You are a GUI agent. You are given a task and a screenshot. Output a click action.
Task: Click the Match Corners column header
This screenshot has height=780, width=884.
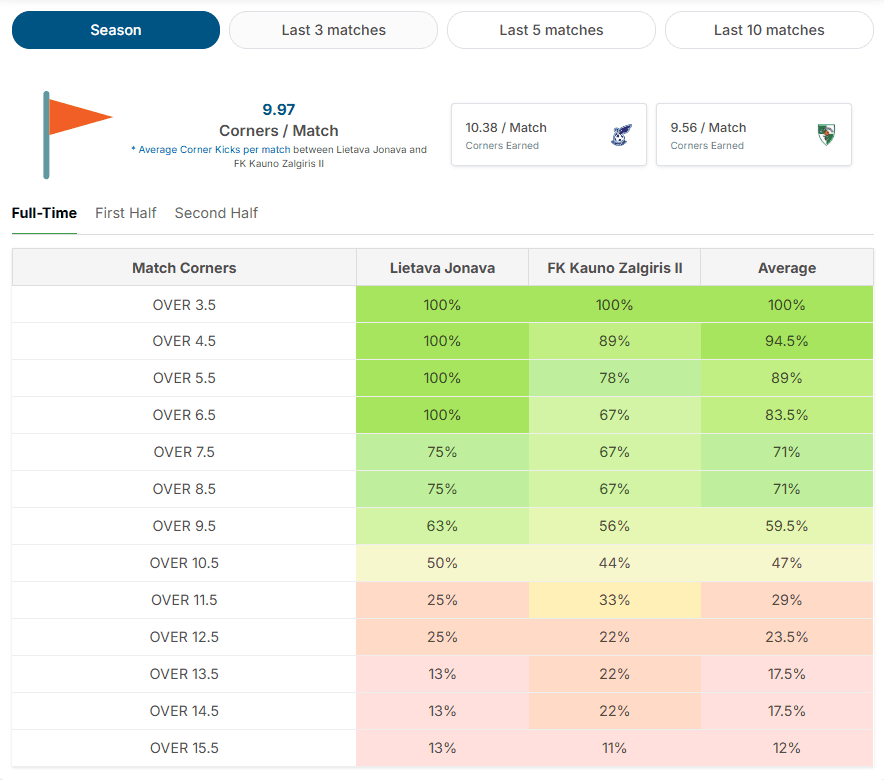[184, 268]
